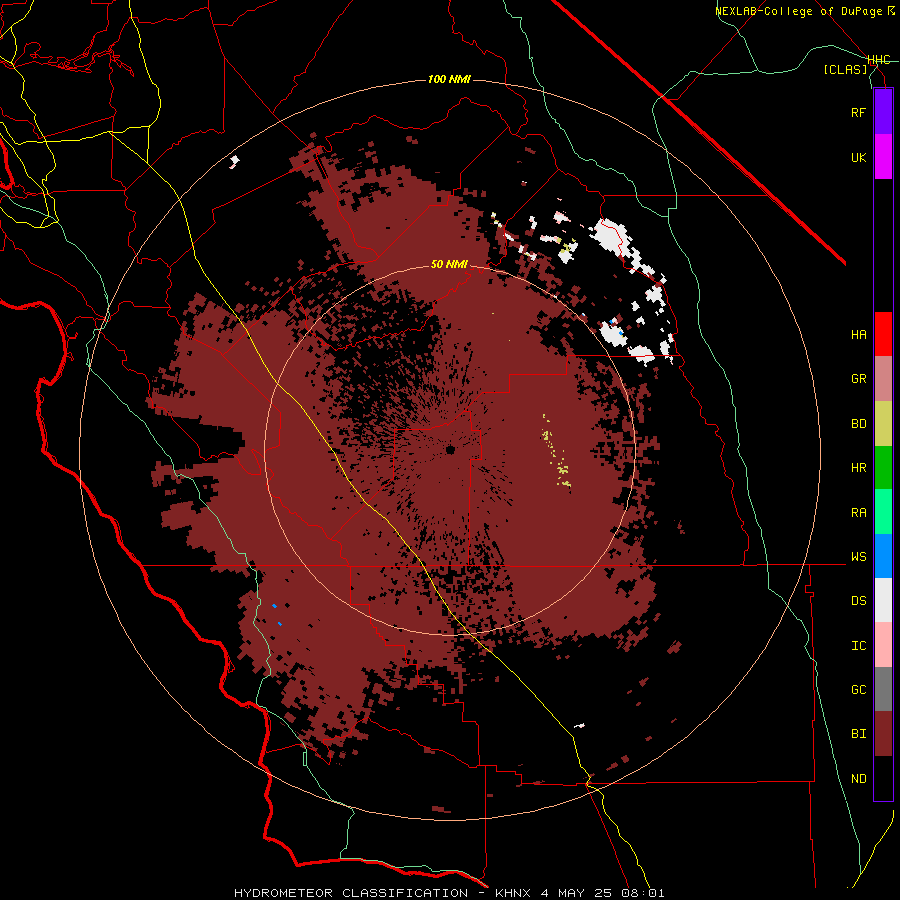
Task: Pick the HR green legend swatch
Action: [x=883, y=468]
